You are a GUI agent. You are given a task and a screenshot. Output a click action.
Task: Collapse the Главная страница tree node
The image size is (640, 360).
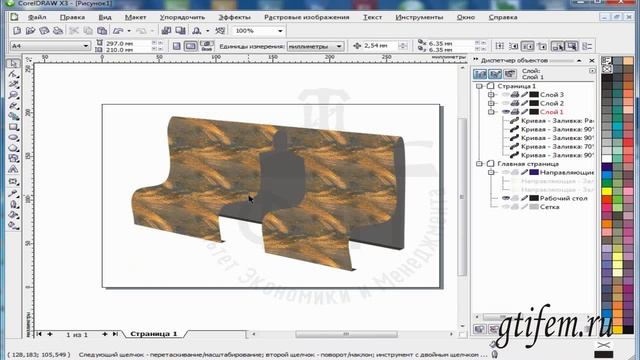click(480, 164)
